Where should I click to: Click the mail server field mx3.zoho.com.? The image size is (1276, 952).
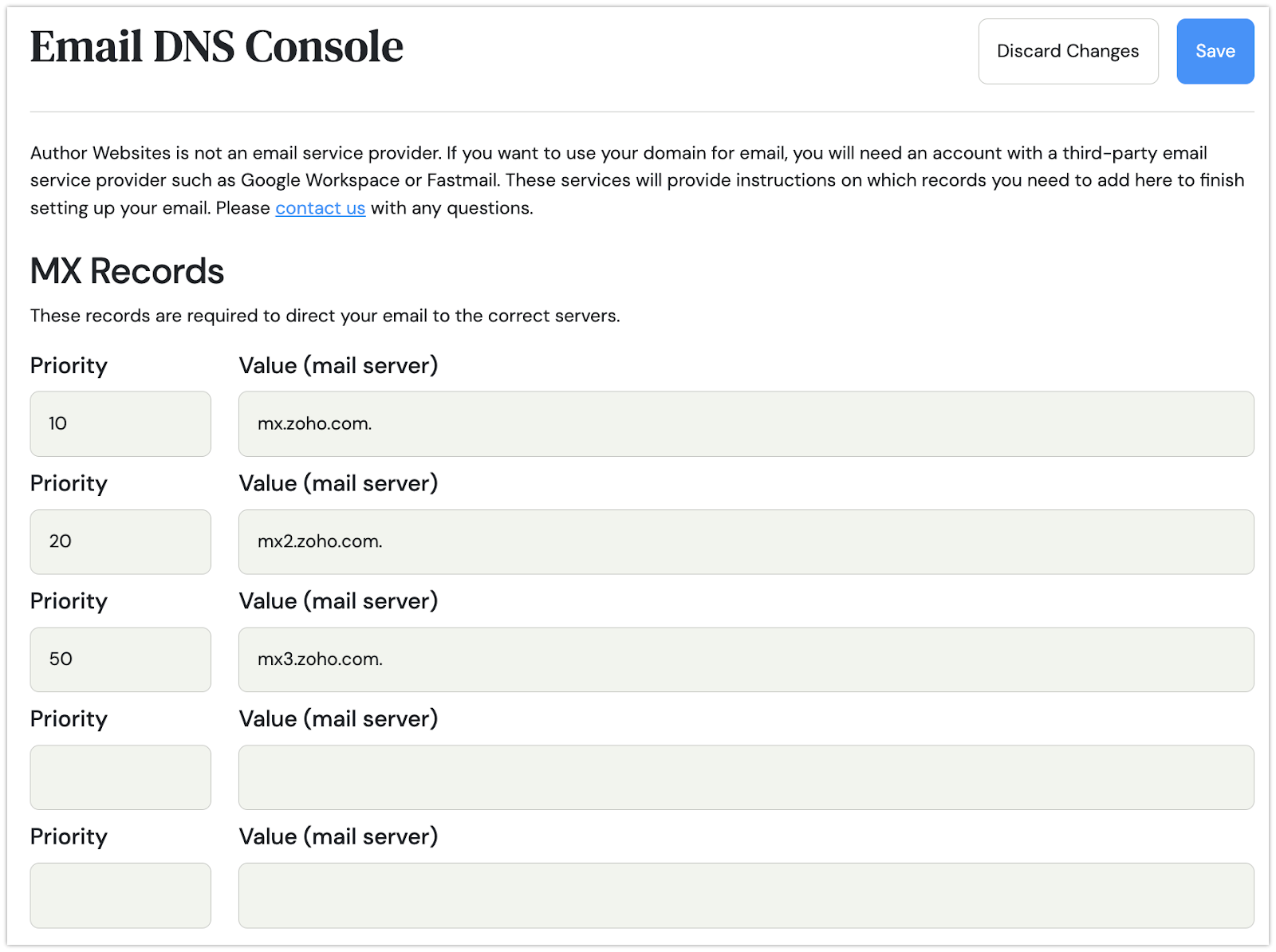click(746, 659)
